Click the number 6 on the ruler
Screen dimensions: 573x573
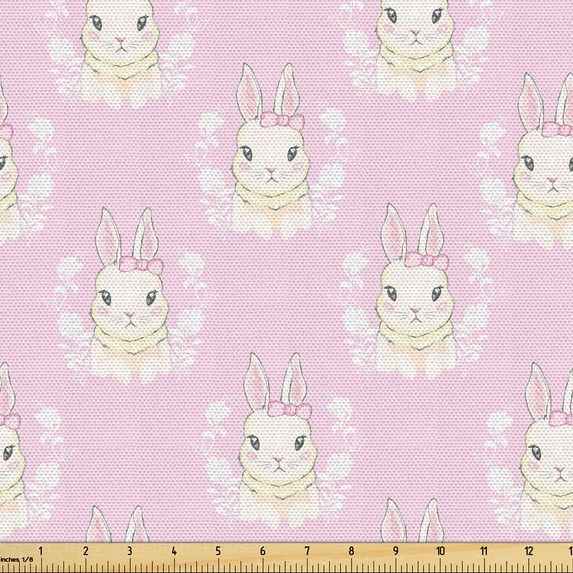pos(263,551)
